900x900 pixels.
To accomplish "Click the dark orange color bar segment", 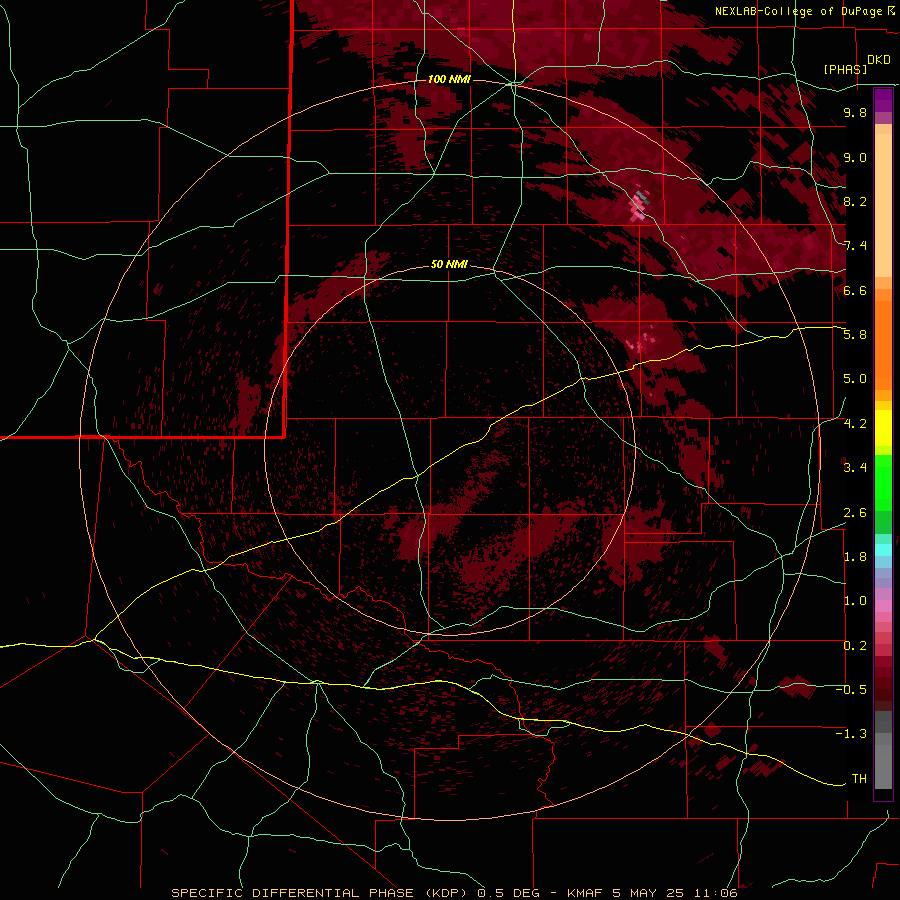I will (x=883, y=346).
